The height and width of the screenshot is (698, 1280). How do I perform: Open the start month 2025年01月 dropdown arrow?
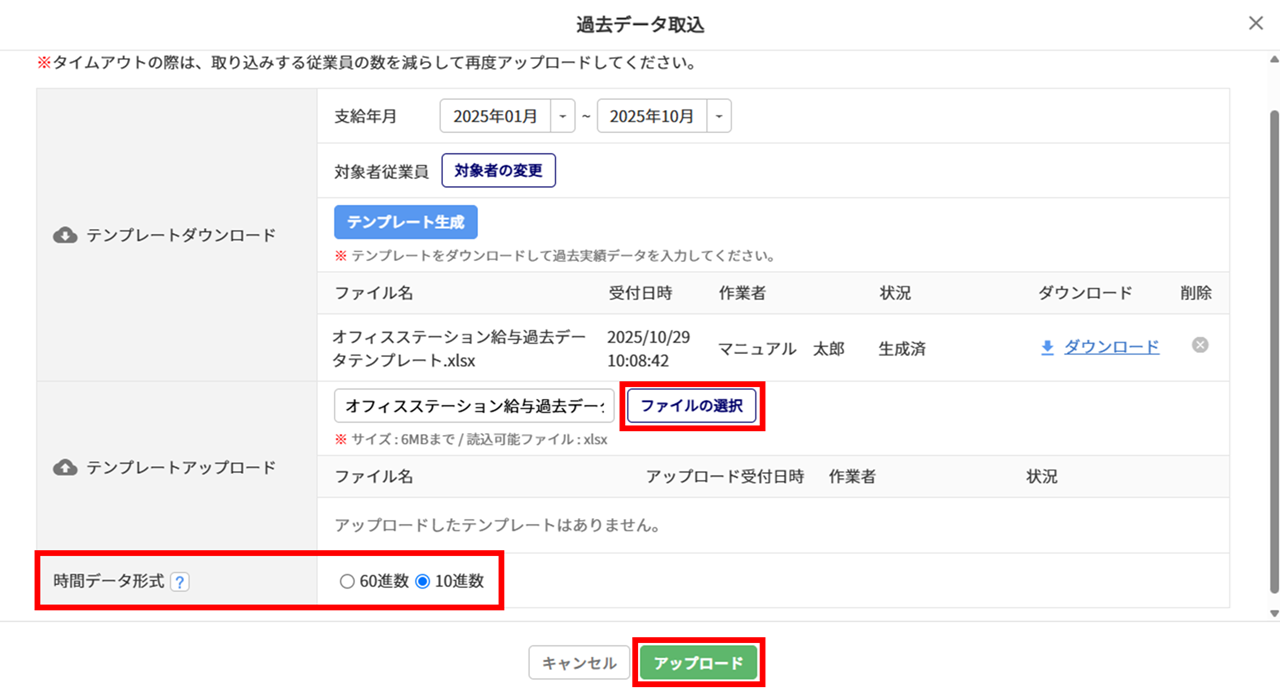(564, 116)
